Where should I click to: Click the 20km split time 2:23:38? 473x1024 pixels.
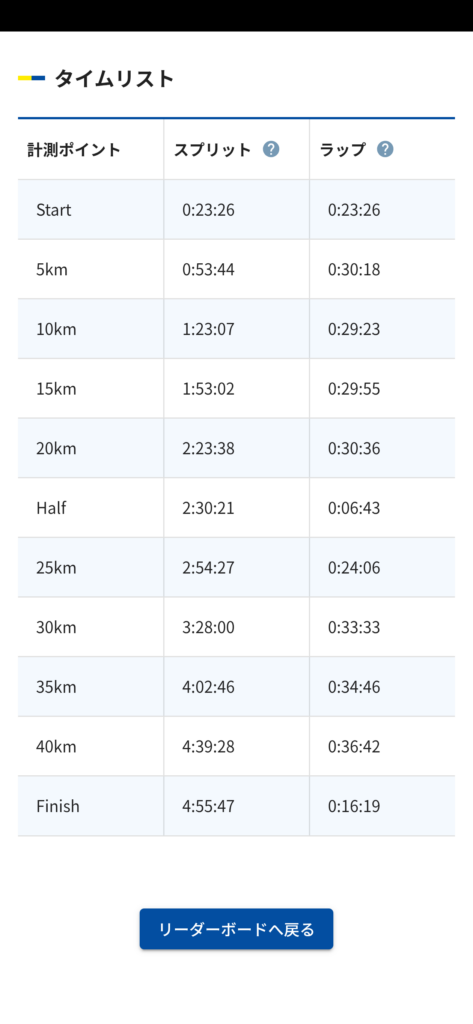click(x=208, y=449)
